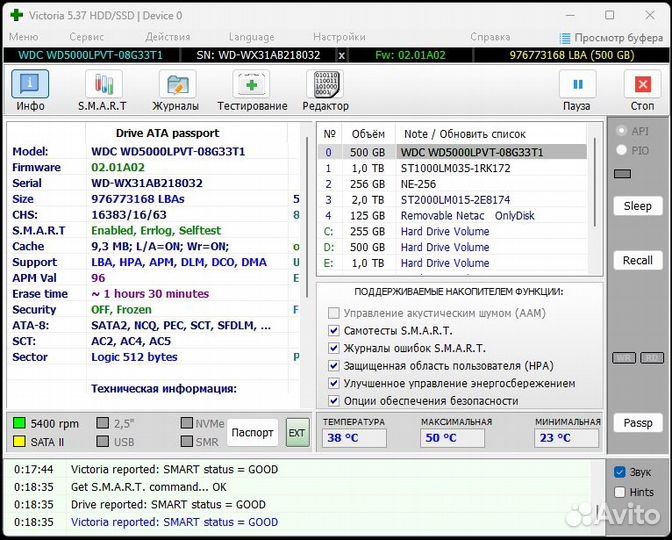Screen dimensions: 672x540
Task: Select the API radio button
Action: pos(621,131)
